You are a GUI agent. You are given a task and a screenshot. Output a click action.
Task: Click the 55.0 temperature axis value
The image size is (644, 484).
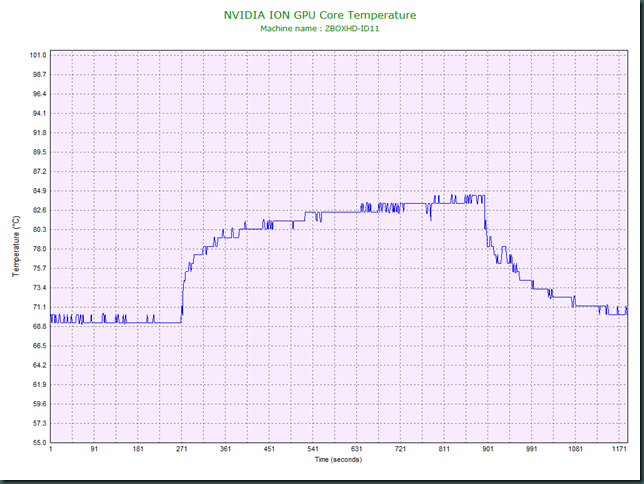click(x=39, y=443)
